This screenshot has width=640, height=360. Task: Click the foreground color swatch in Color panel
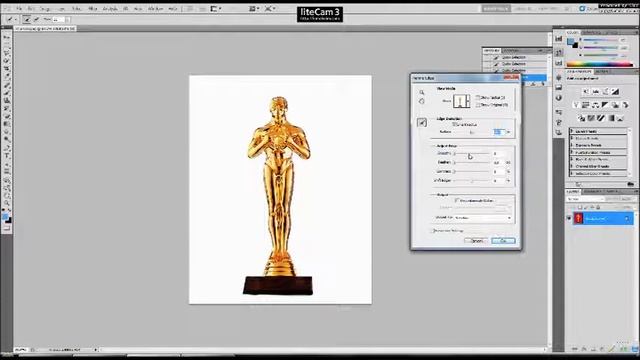(x=571, y=41)
